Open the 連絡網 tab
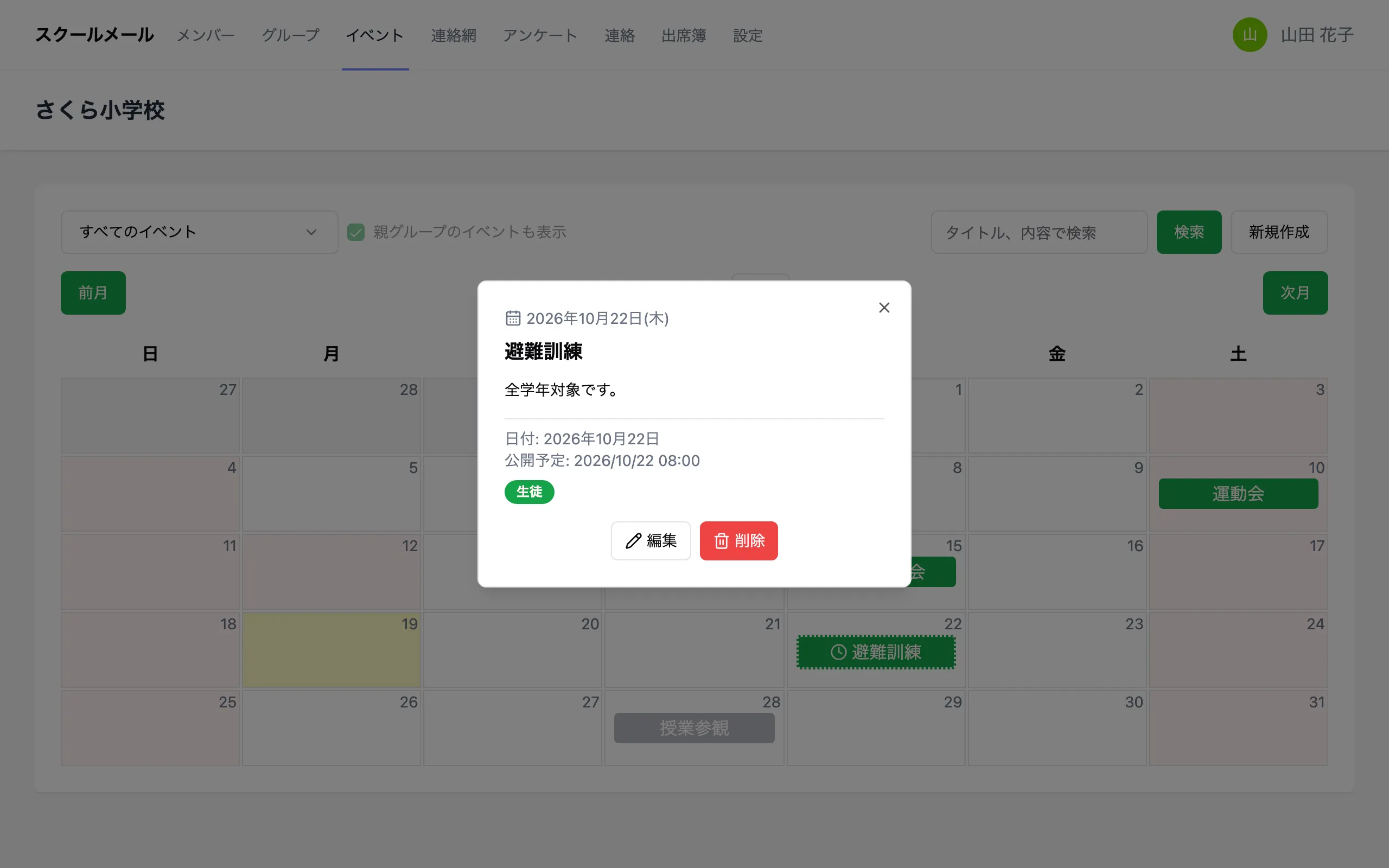 pyautogui.click(x=454, y=36)
